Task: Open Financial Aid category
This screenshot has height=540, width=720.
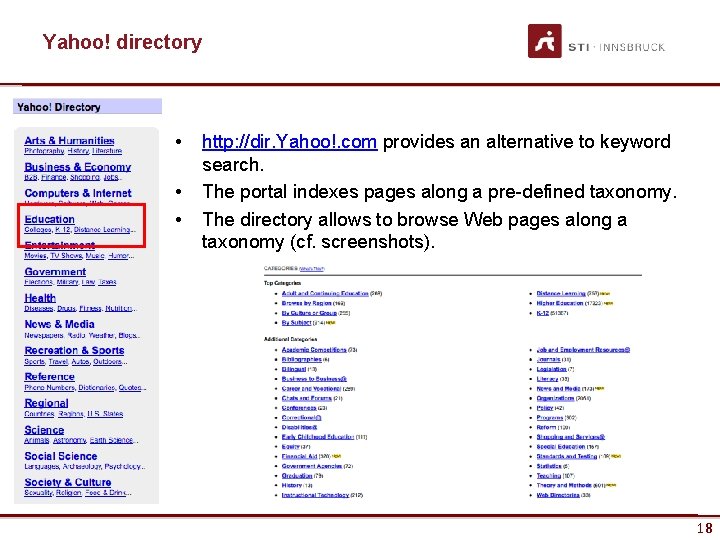Action: (x=300, y=456)
